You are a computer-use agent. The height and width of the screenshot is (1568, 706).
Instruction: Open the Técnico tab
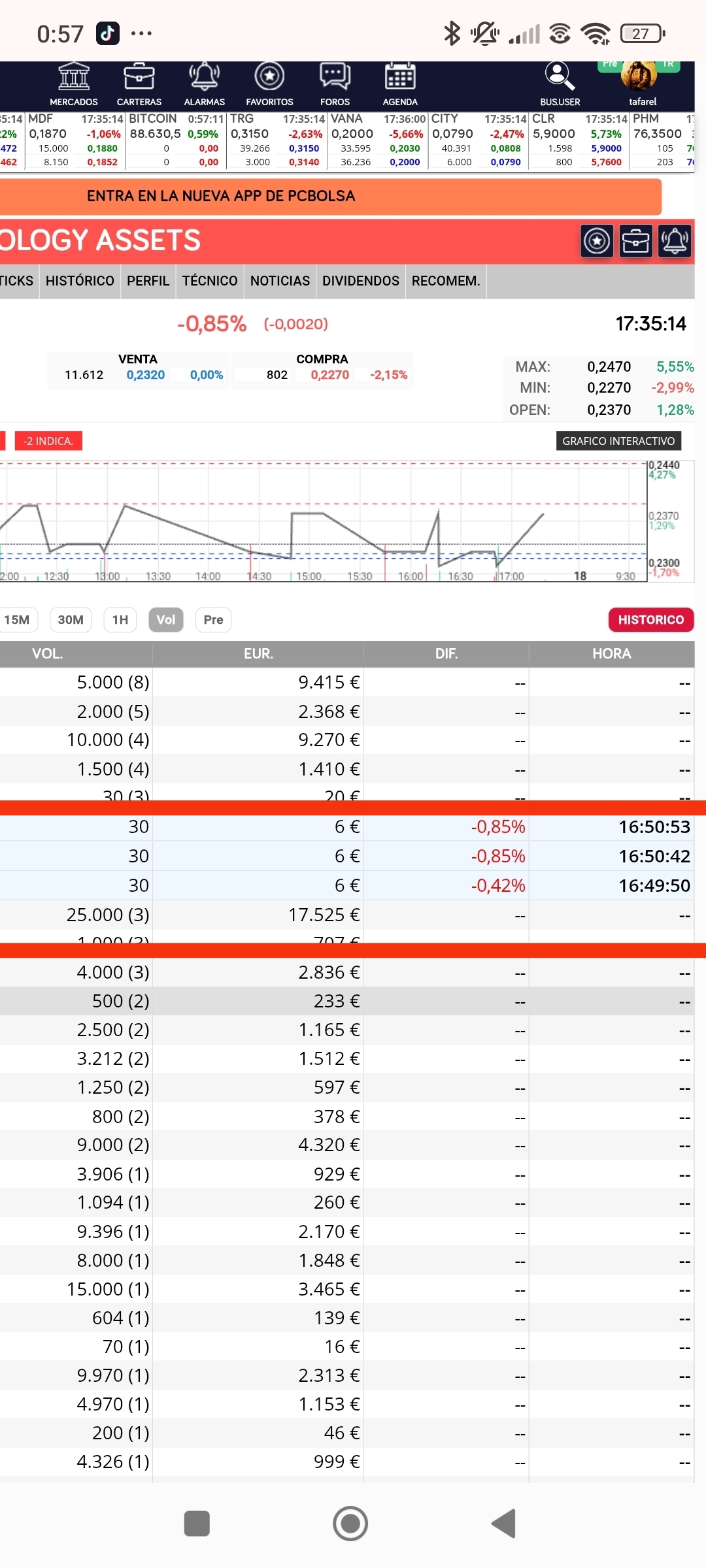click(210, 281)
